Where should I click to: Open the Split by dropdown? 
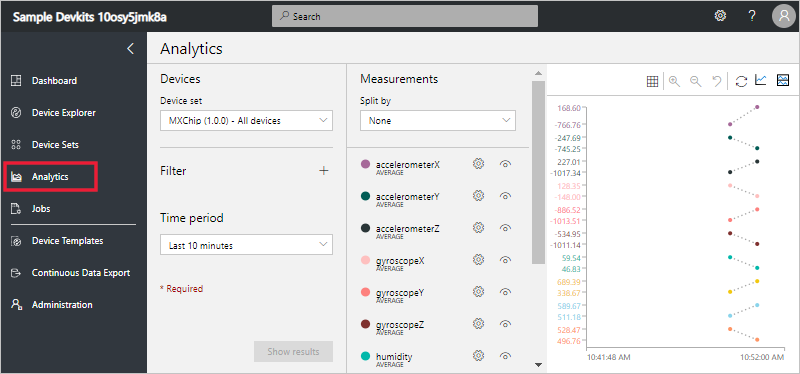[x=438, y=120]
